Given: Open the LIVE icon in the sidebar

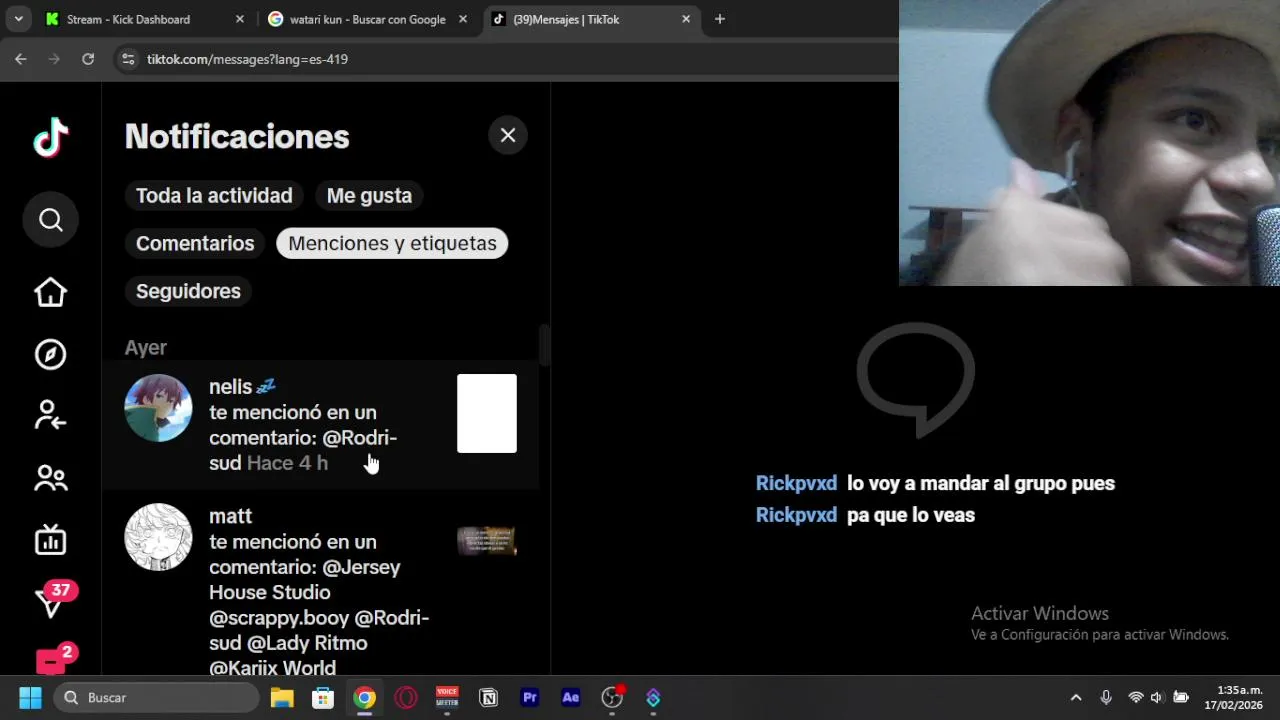Looking at the screenshot, I should point(50,540).
